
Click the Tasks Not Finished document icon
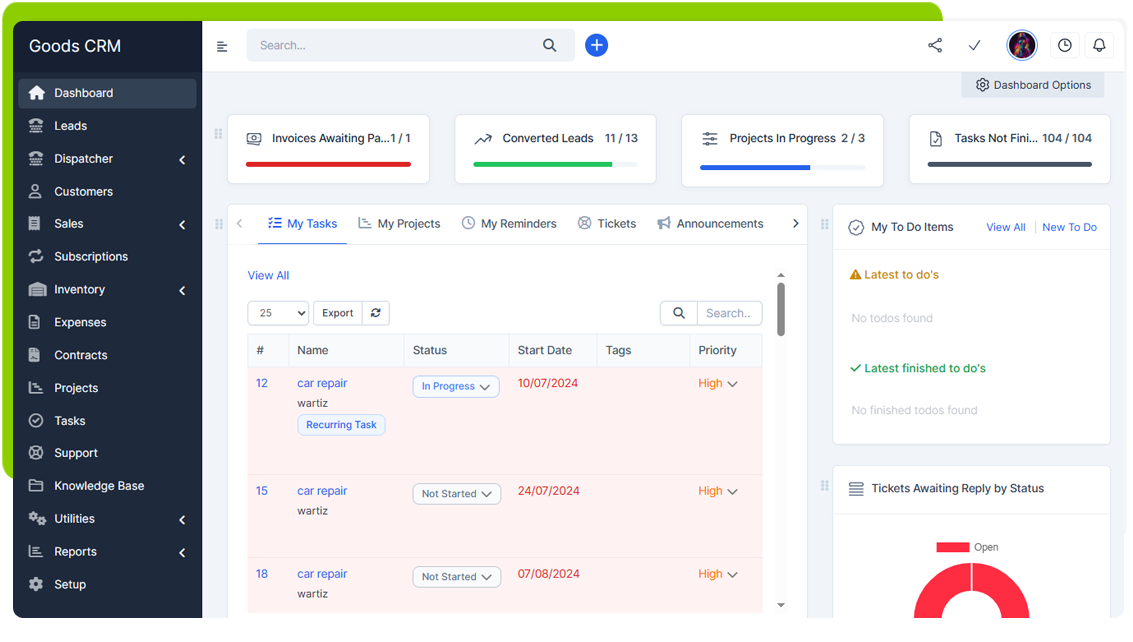(936, 139)
